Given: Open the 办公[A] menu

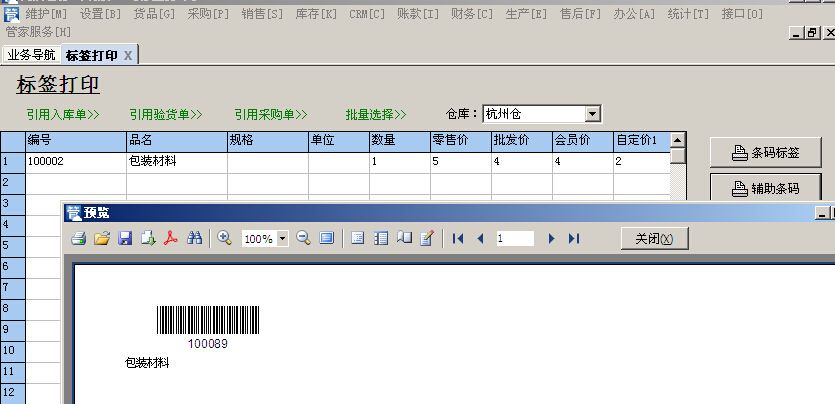Looking at the screenshot, I should point(634,14).
